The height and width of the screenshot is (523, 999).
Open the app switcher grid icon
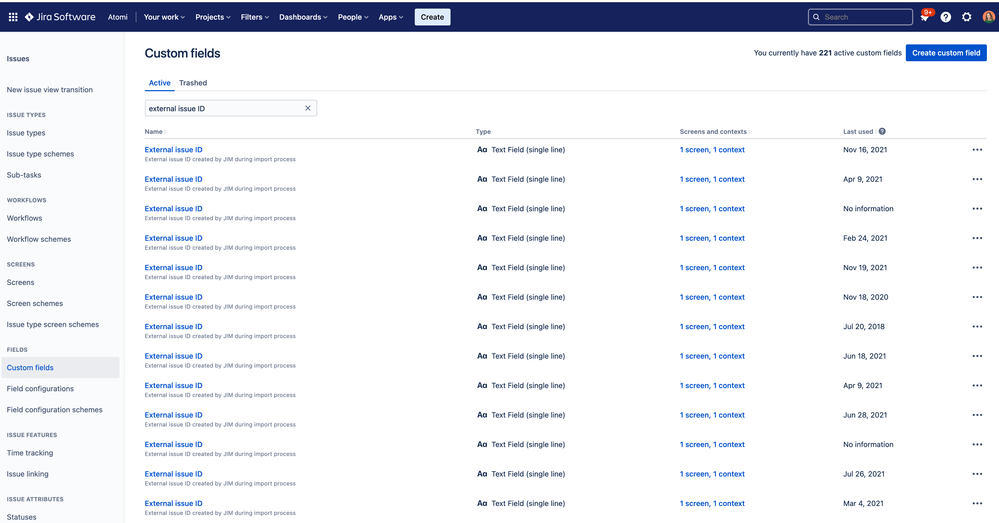13,17
